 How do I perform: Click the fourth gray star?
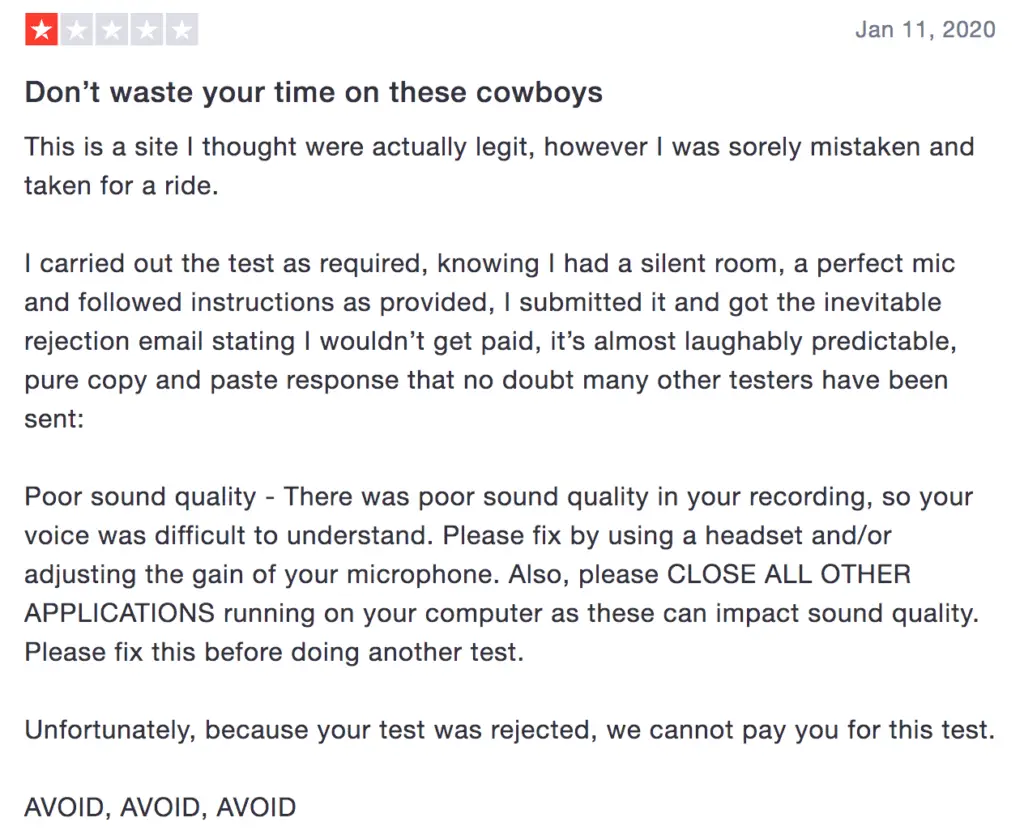[147, 29]
